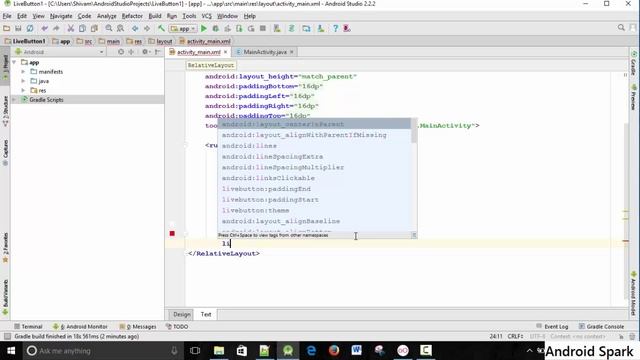This screenshot has height=360, width=640.
Task: Close the activity_main.xml tab
Action: point(225,52)
